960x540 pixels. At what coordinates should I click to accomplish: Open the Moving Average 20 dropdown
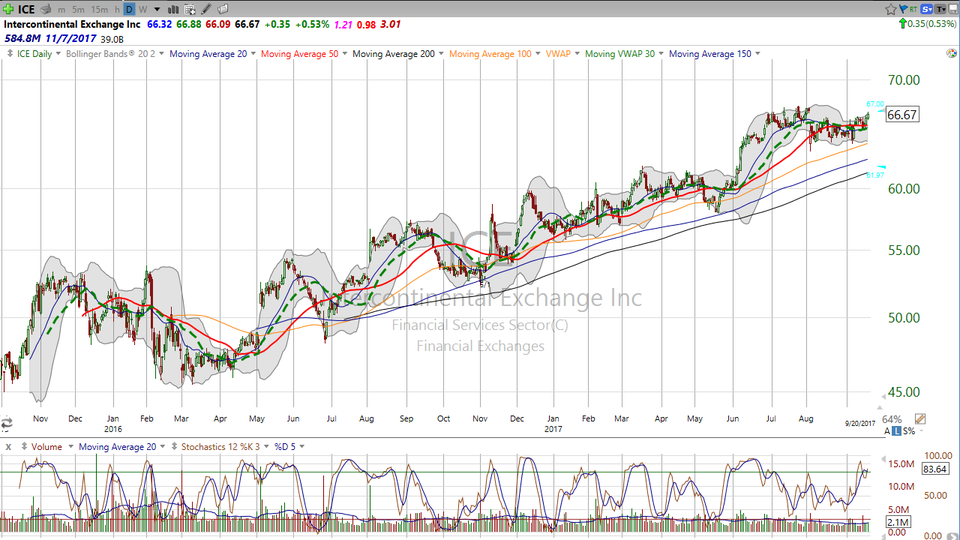coord(253,54)
